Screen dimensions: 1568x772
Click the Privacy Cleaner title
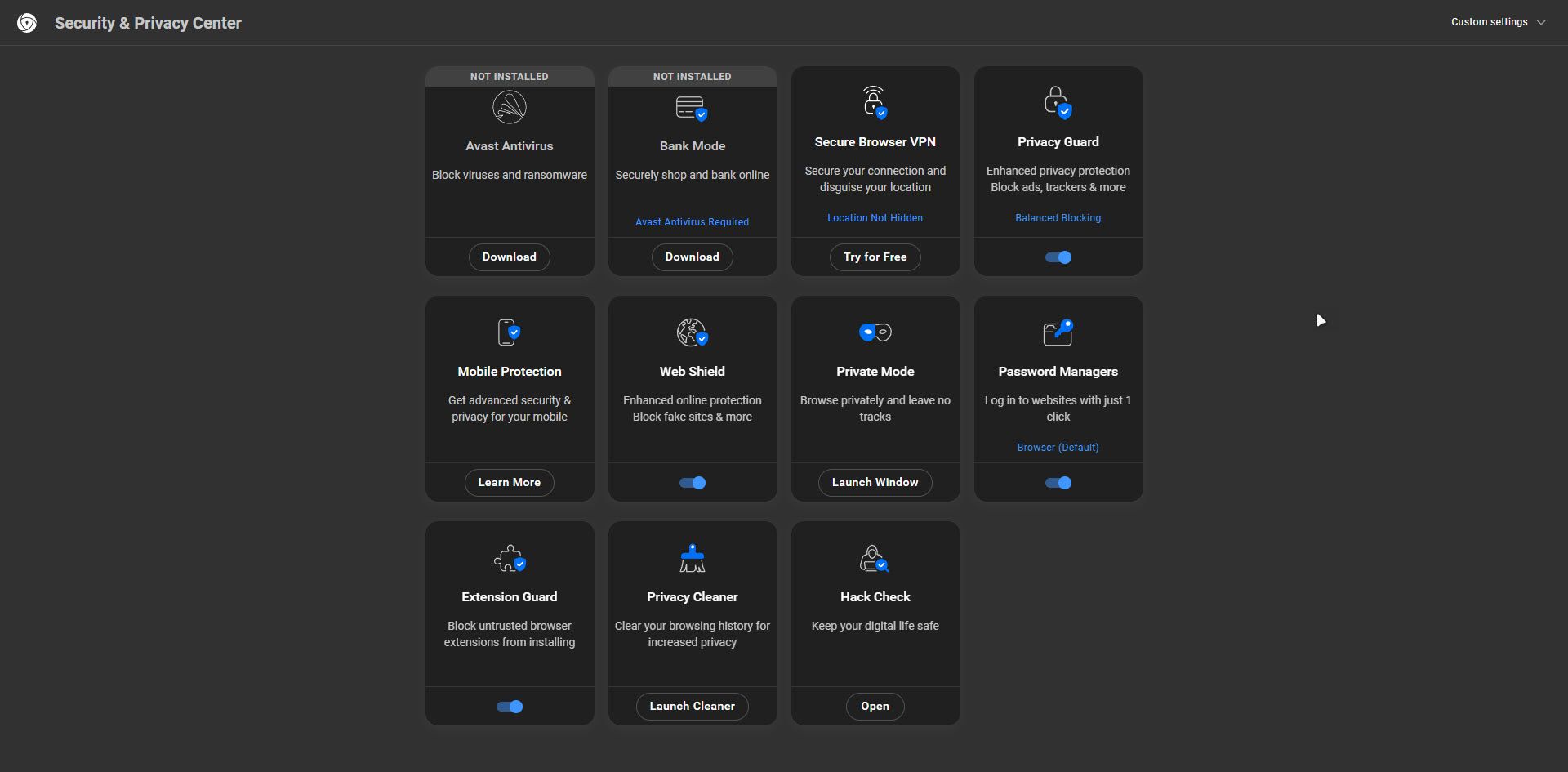tap(693, 597)
